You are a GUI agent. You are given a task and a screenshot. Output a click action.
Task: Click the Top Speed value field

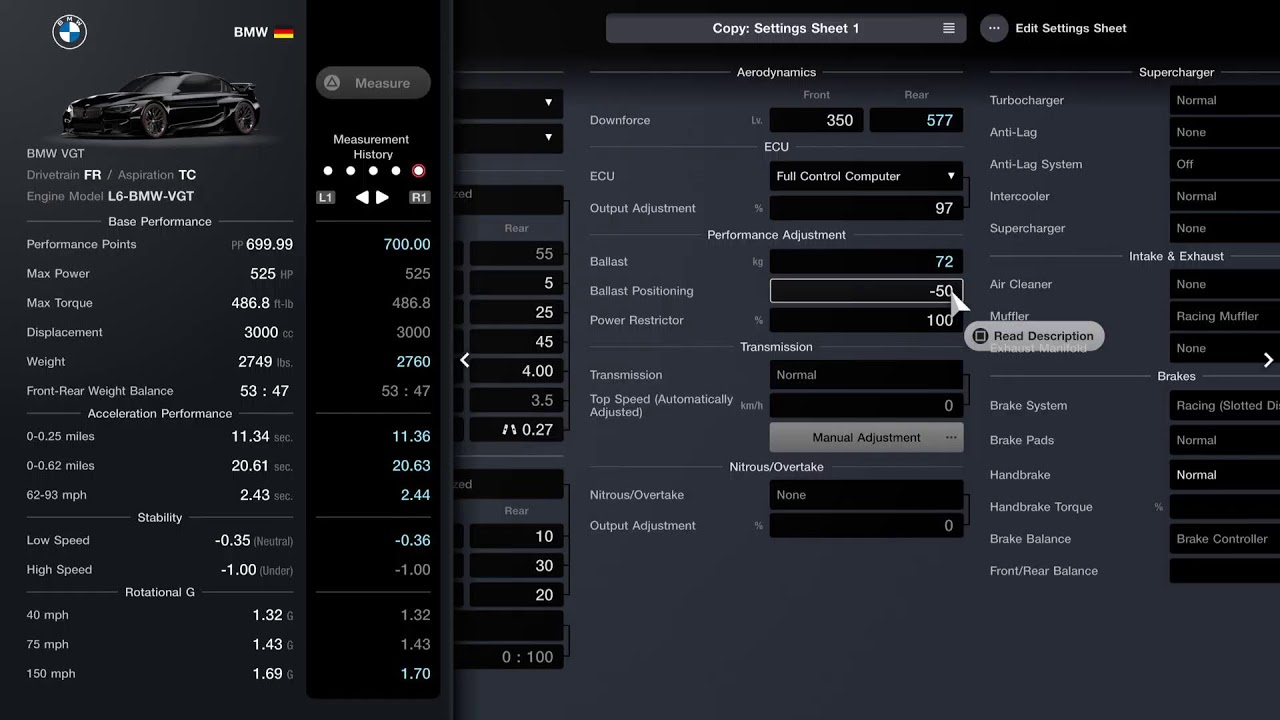point(866,405)
